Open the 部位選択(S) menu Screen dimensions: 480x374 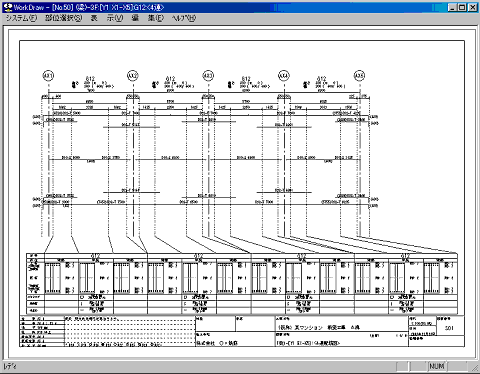point(64,18)
